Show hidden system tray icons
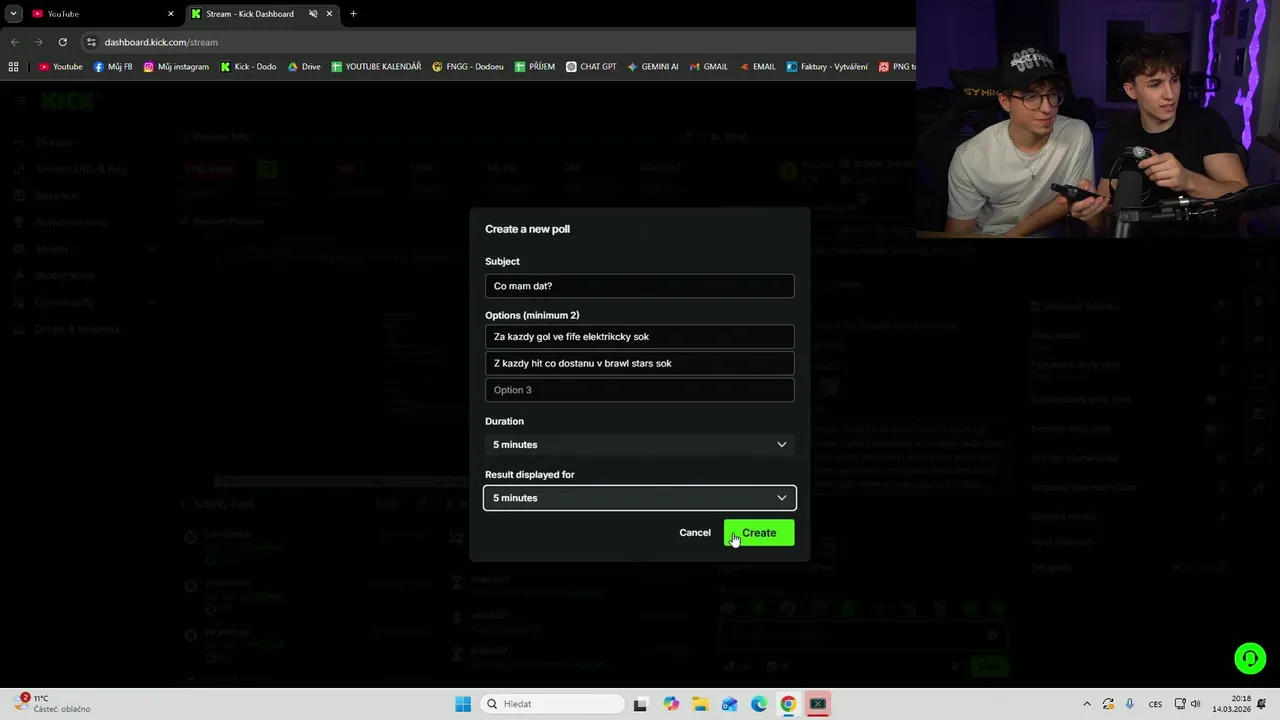1280x720 pixels. point(1087,704)
